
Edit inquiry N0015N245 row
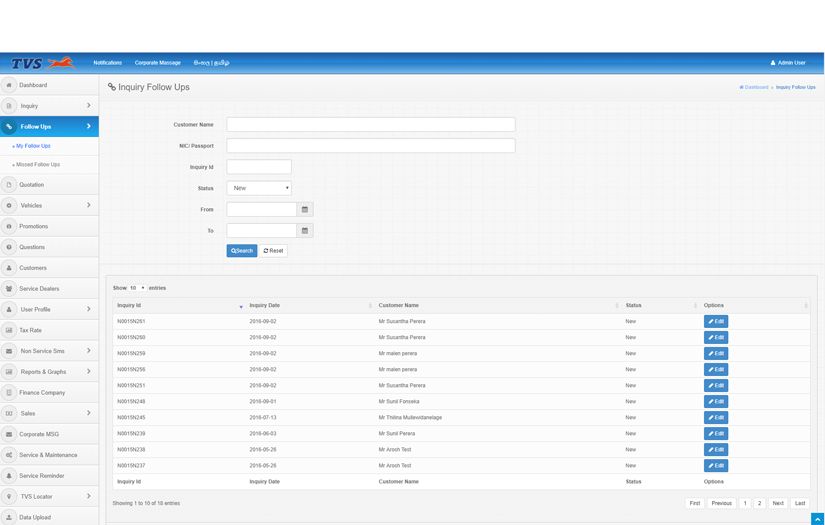point(716,418)
